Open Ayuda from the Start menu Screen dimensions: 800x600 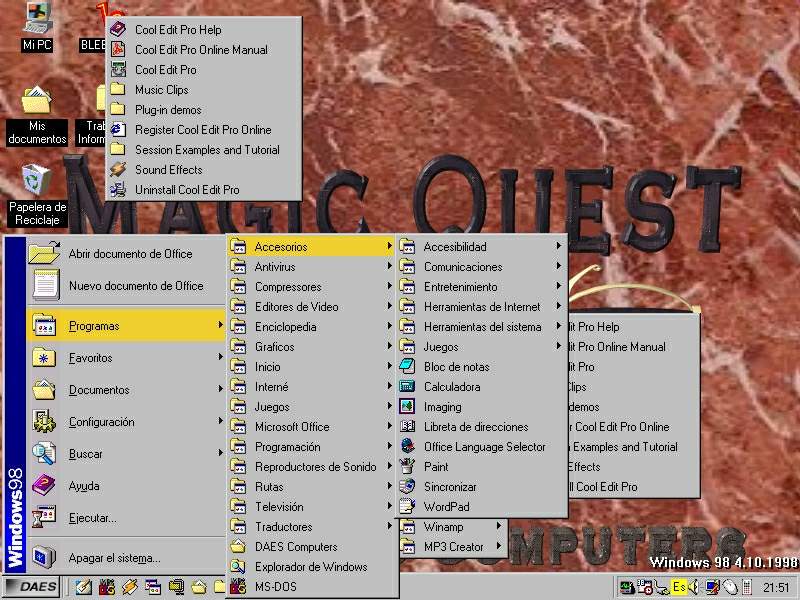(127, 486)
